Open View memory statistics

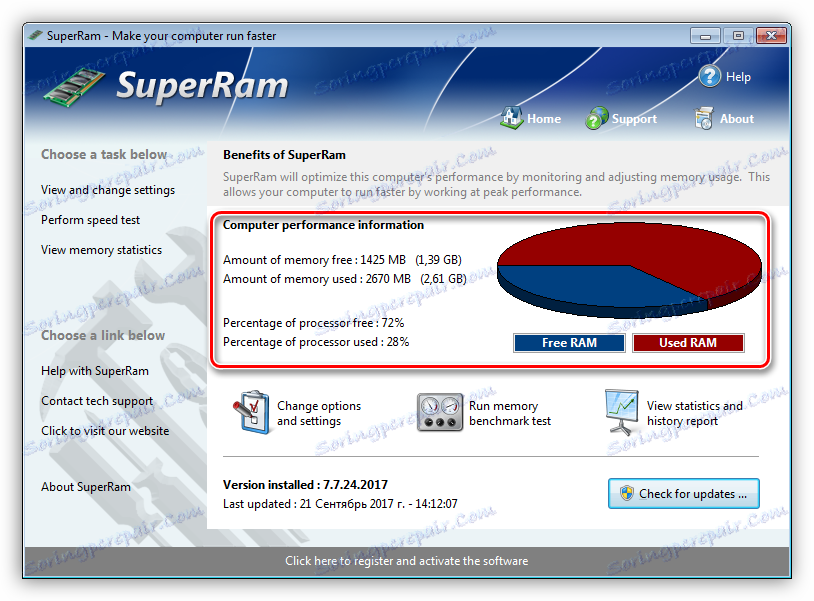pyautogui.click(x=103, y=250)
